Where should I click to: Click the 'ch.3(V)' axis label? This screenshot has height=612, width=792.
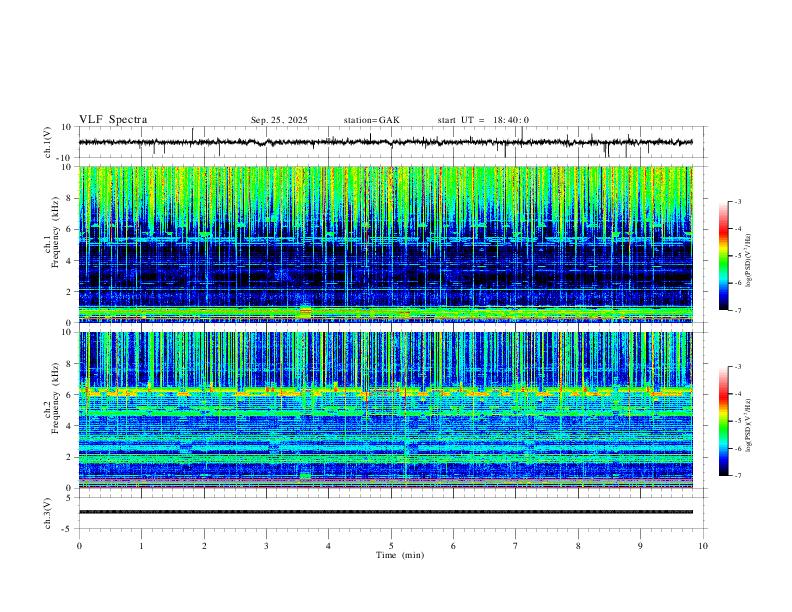pos(48,514)
